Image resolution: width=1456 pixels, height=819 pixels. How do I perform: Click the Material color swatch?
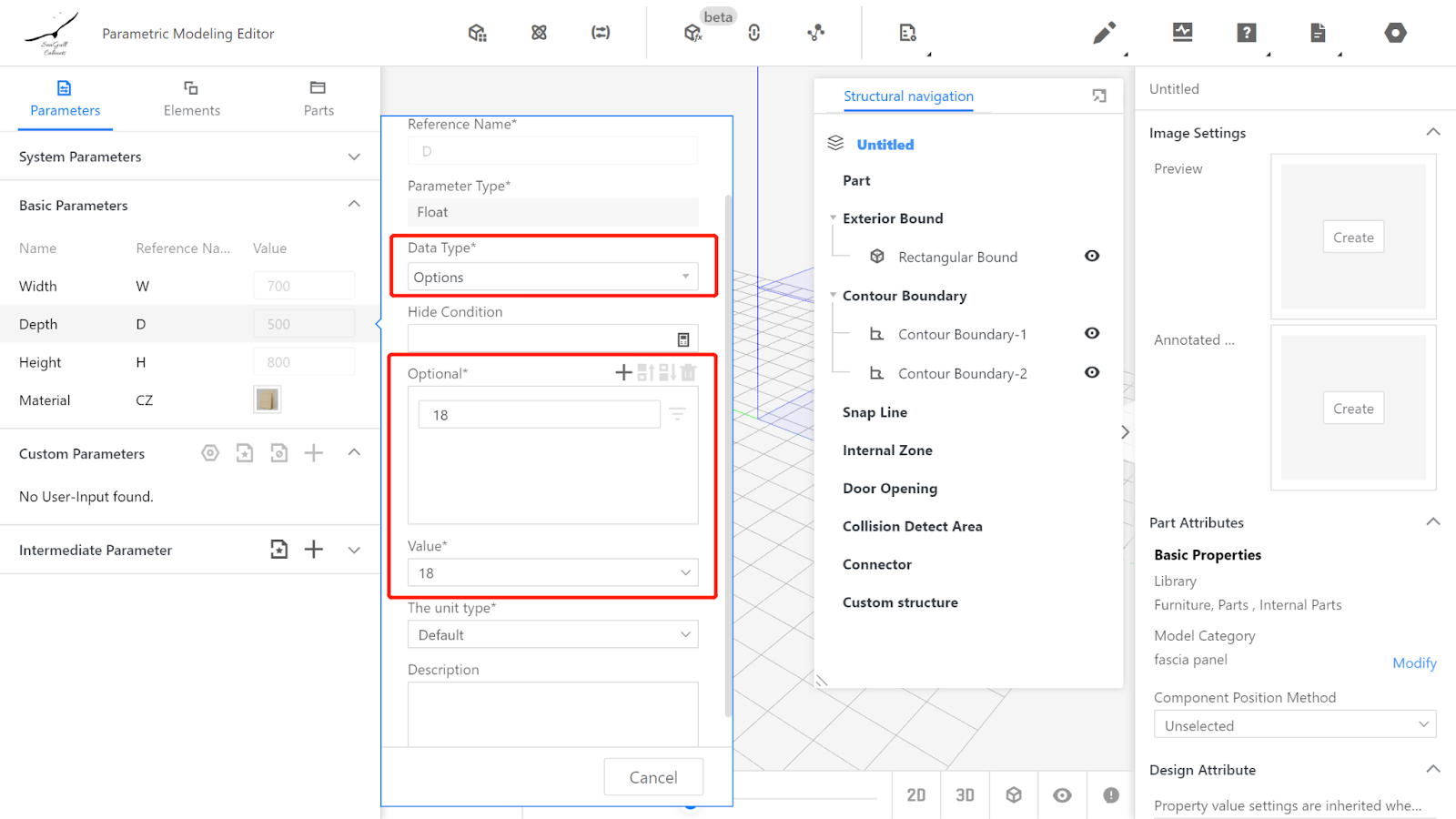point(267,399)
